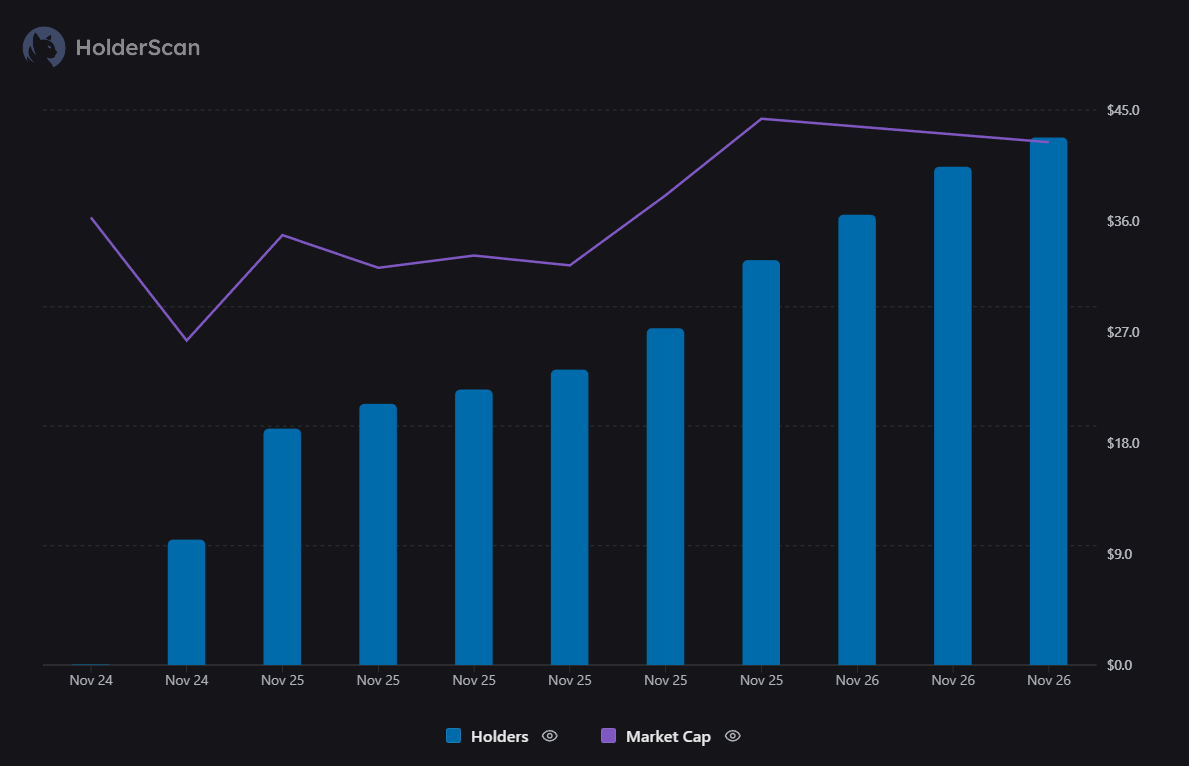1189x766 pixels.
Task: Select the Holders legend label
Action: point(500,736)
